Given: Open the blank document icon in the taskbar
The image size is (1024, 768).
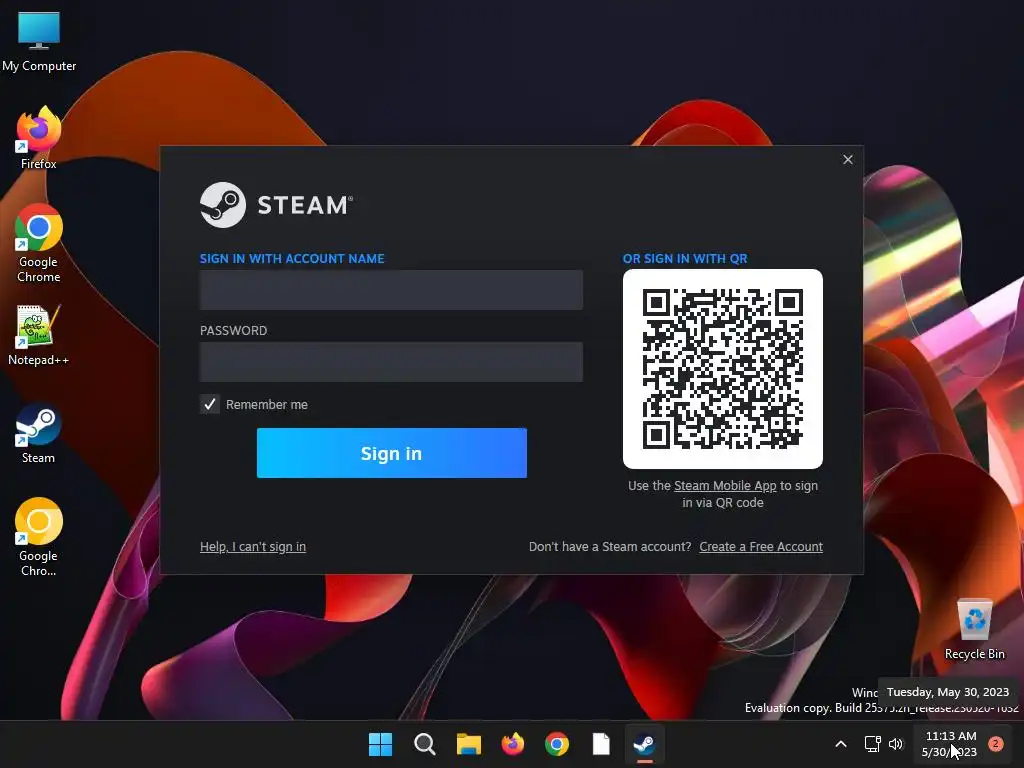Looking at the screenshot, I should click(x=601, y=744).
